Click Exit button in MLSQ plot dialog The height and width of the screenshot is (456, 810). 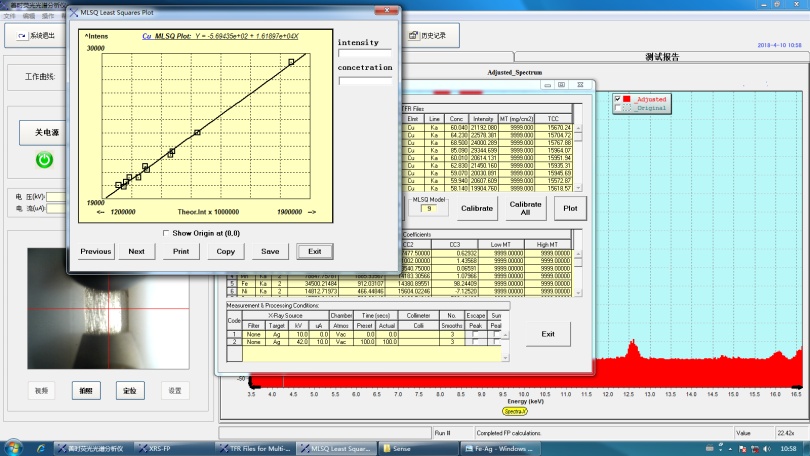[315, 251]
